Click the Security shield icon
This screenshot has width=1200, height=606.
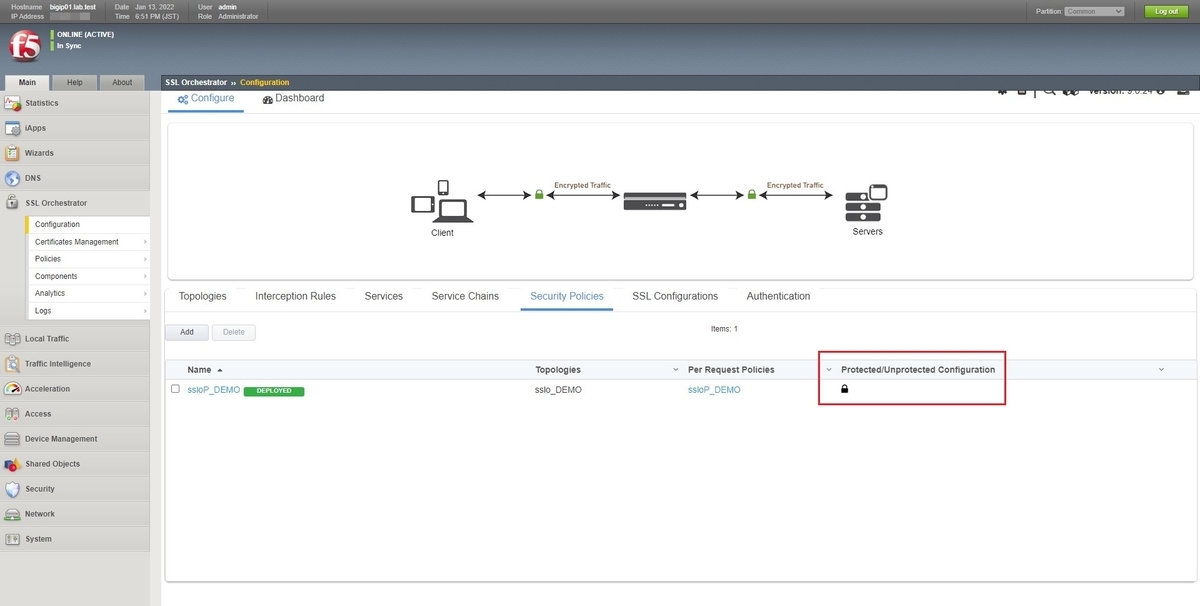[12, 489]
